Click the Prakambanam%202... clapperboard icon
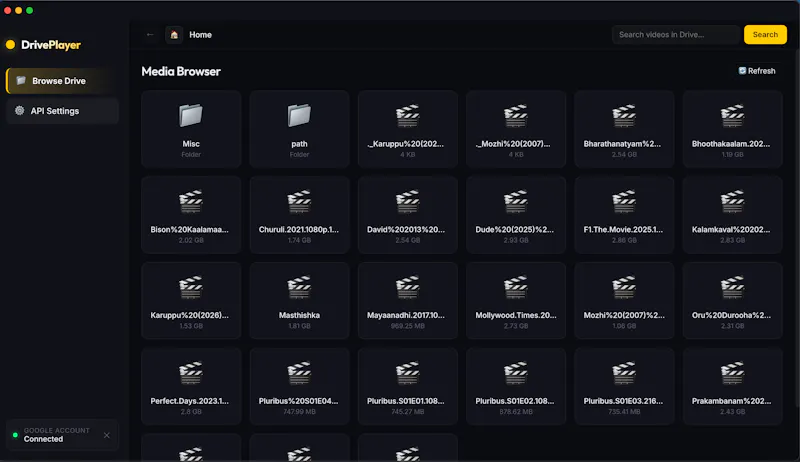 click(x=732, y=373)
